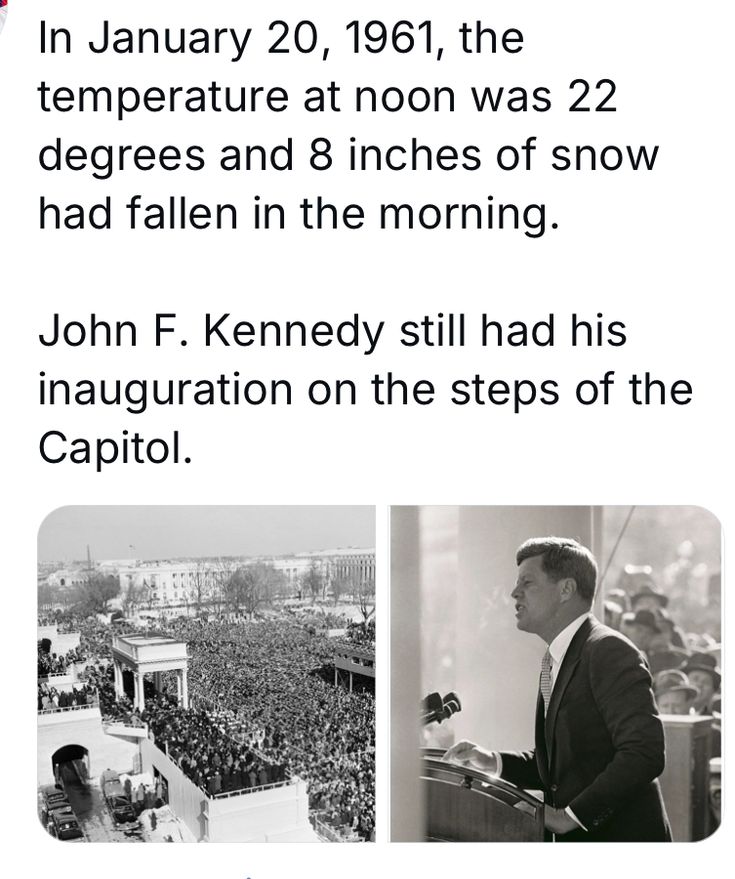Tap the partial profile avatar at top-left
735x879 pixels.
(3, 8)
